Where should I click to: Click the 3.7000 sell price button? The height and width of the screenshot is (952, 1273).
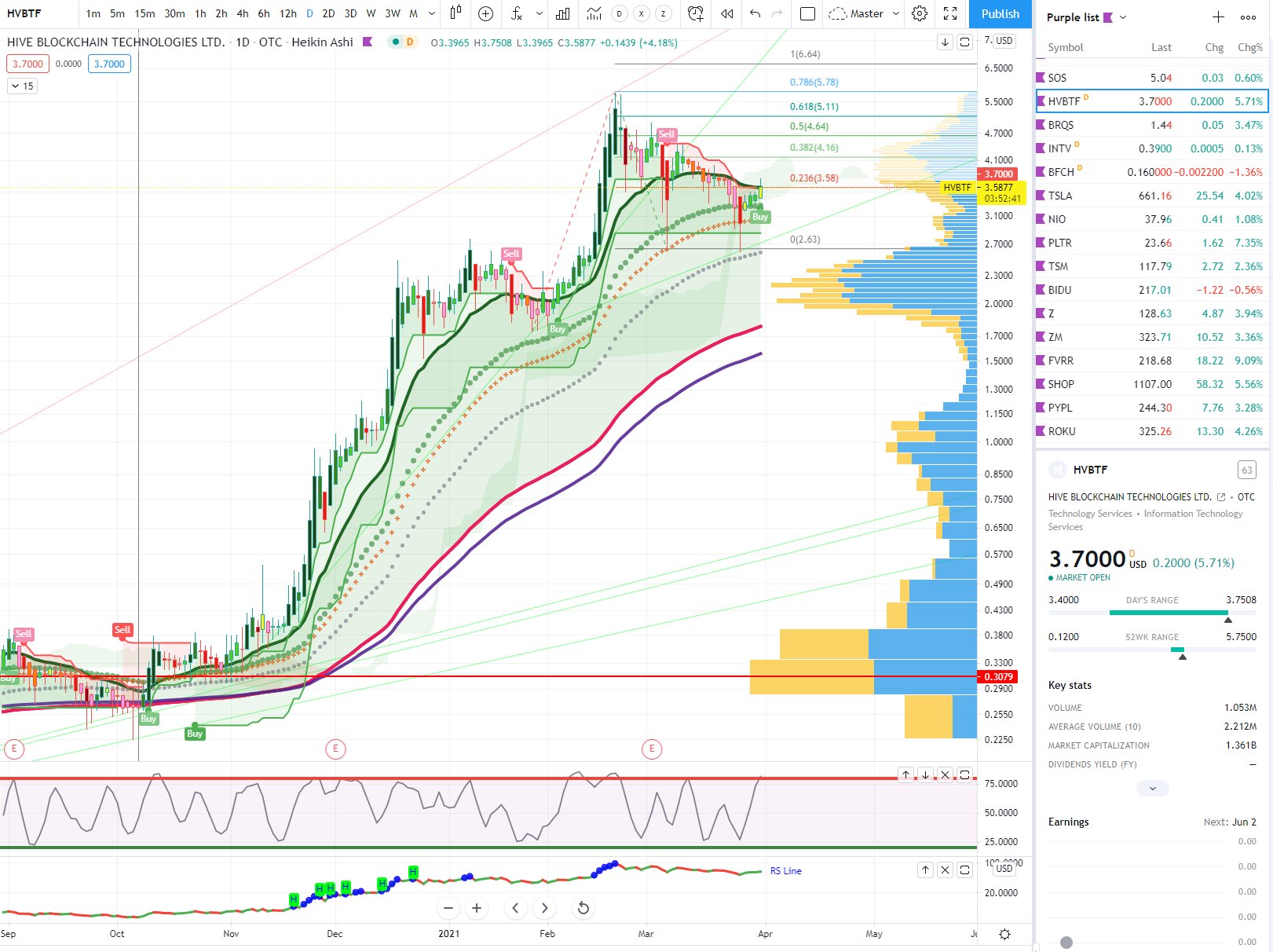[27, 64]
